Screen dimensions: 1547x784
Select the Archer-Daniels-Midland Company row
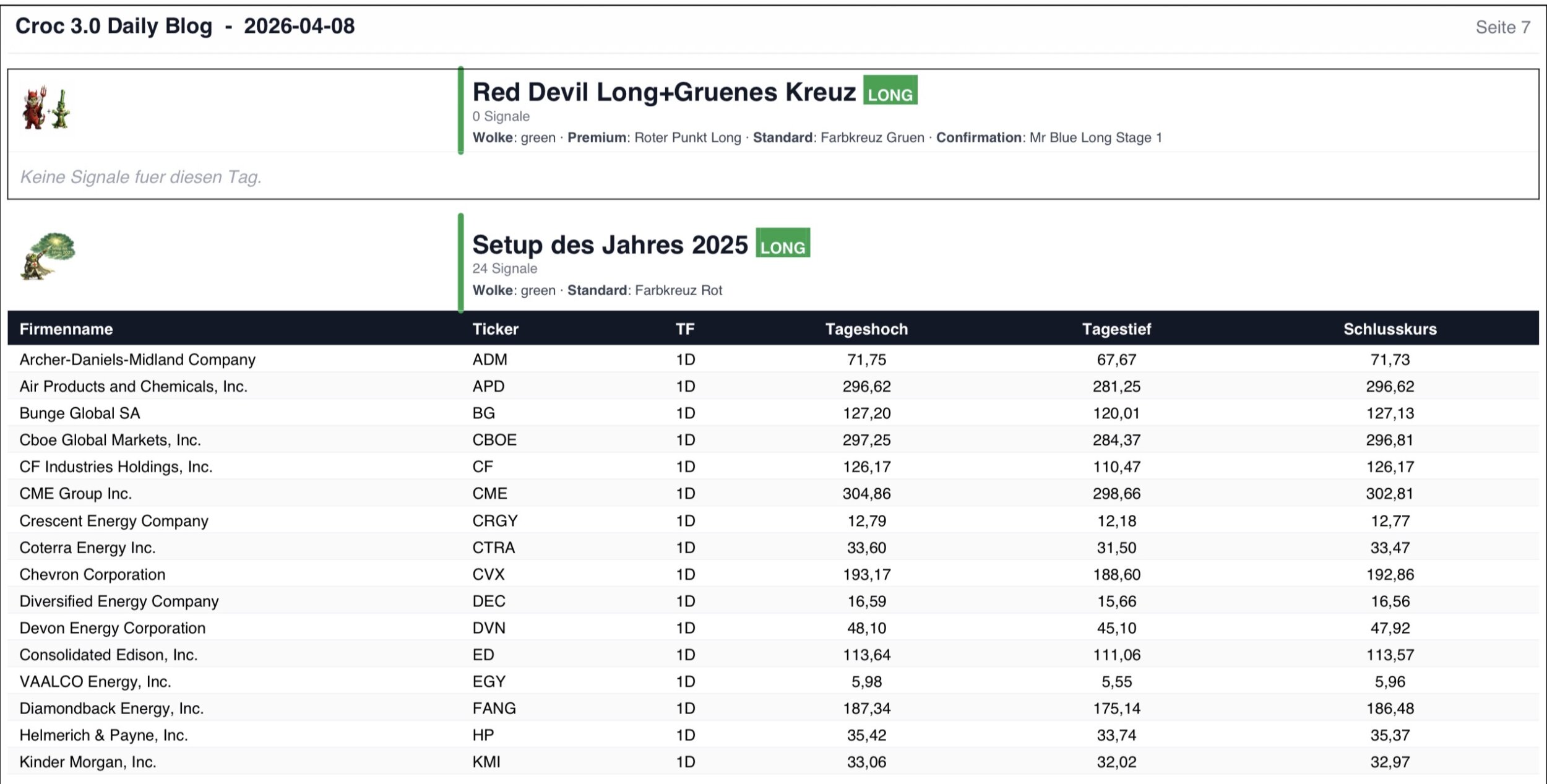[137, 360]
